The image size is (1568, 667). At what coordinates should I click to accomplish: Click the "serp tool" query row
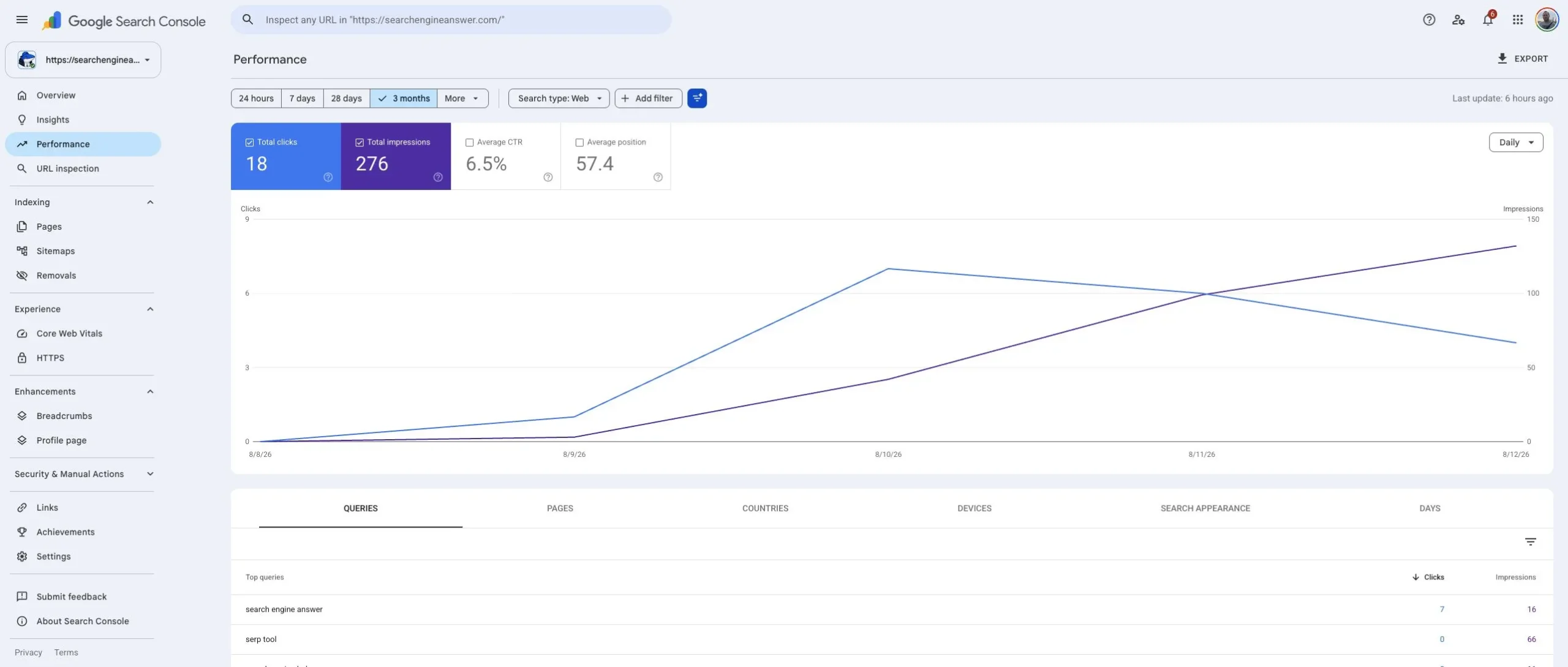point(892,639)
